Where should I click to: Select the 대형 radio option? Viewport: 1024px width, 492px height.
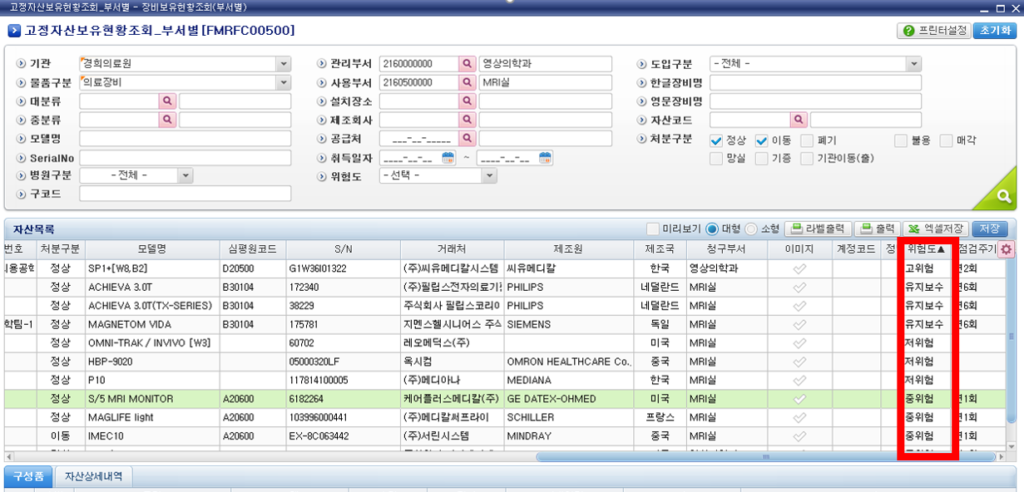pyautogui.click(x=713, y=229)
